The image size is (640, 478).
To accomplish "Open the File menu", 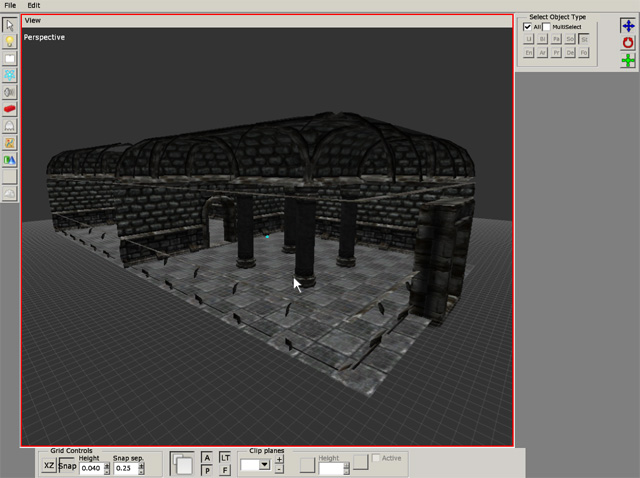I will (x=10, y=5).
